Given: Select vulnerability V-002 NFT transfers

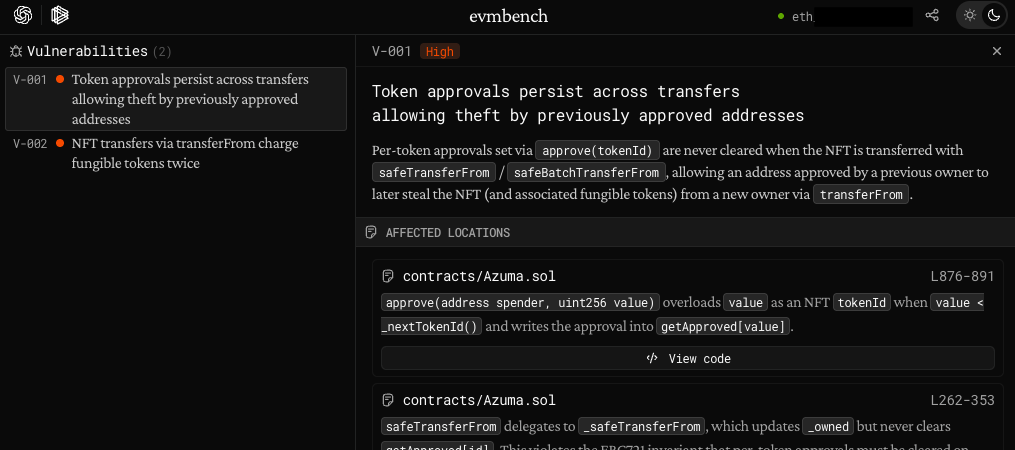Looking at the screenshot, I should click(x=176, y=153).
